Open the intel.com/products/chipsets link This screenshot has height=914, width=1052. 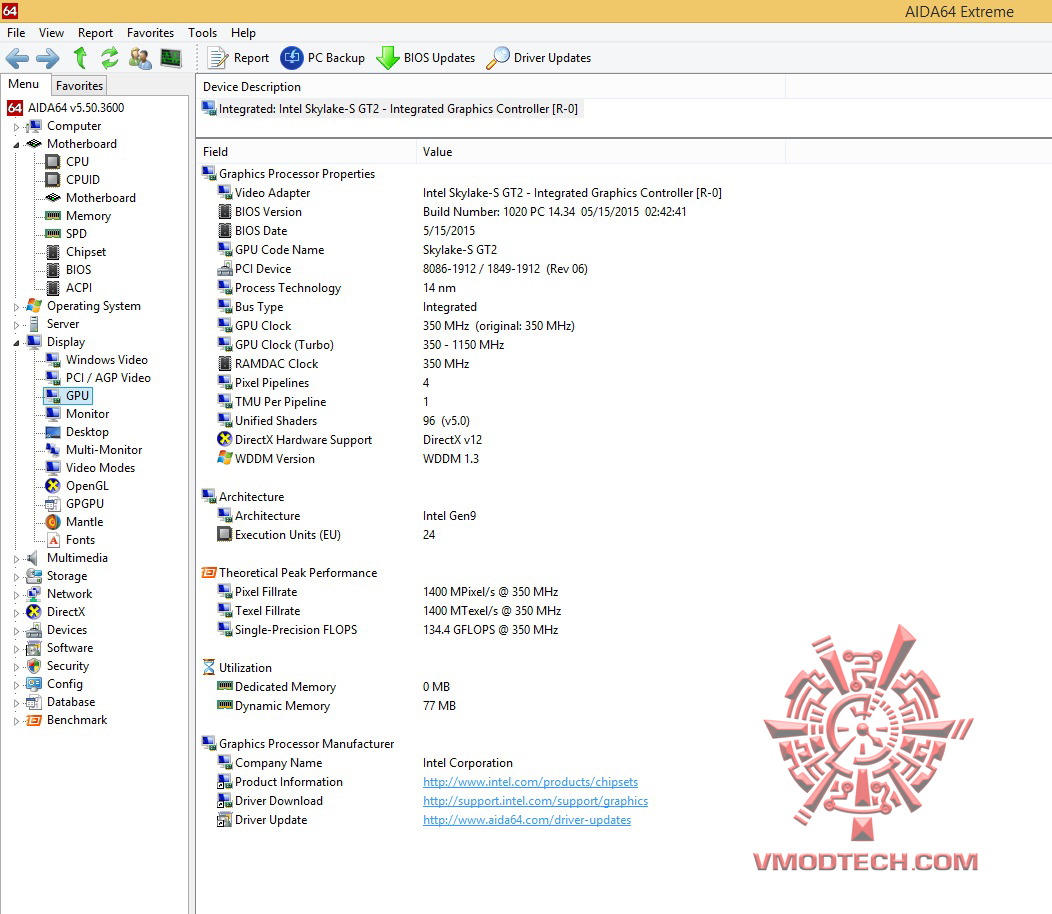pyautogui.click(x=530, y=782)
